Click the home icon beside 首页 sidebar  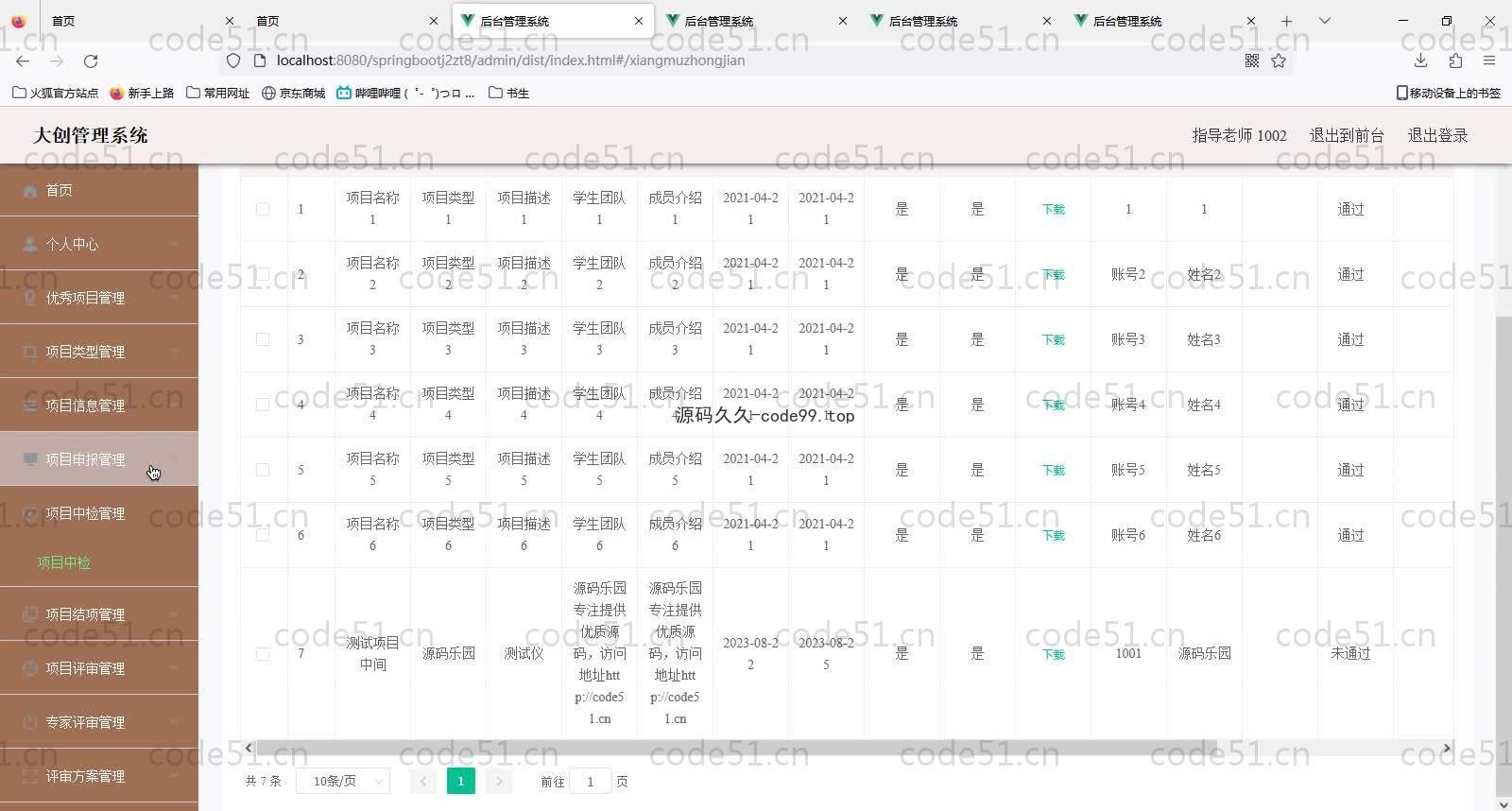click(x=30, y=191)
